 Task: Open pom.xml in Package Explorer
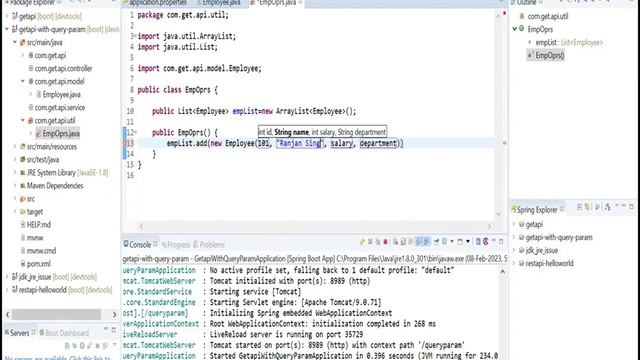coord(38,264)
